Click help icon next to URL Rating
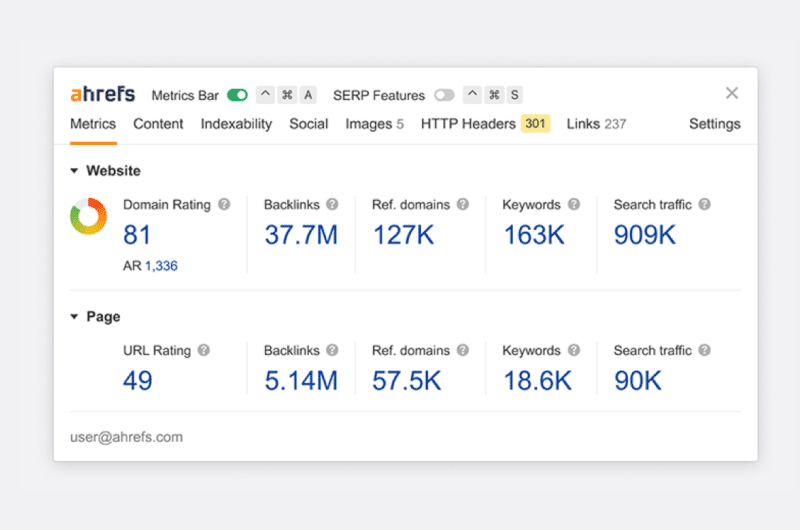This screenshot has height=530, width=800. coord(204,350)
